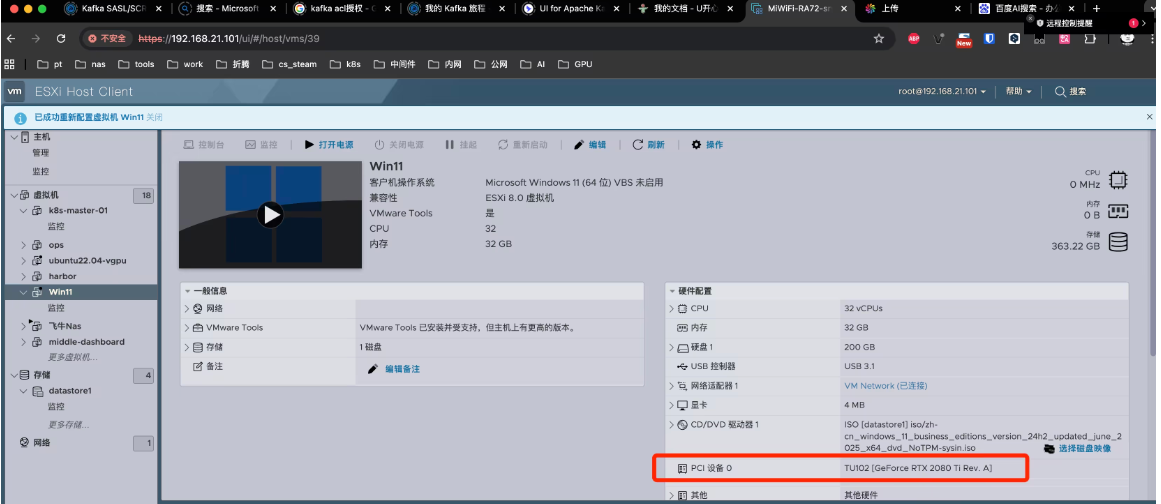The height and width of the screenshot is (504, 1161).
Task: Select datastore1 in the navigator
Action: (x=70, y=391)
